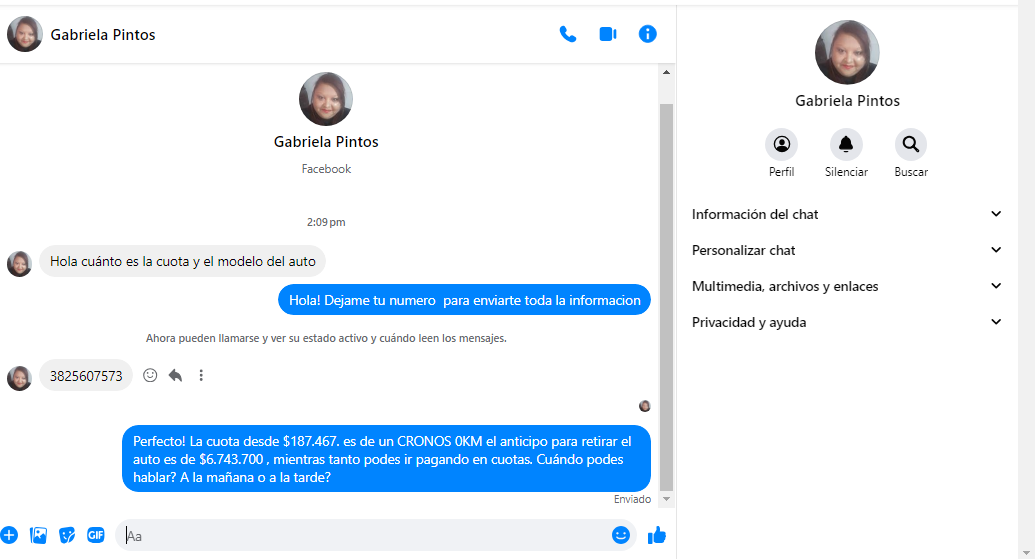Search the conversation using Buscar
The height and width of the screenshot is (559, 1035).
(x=910, y=145)
